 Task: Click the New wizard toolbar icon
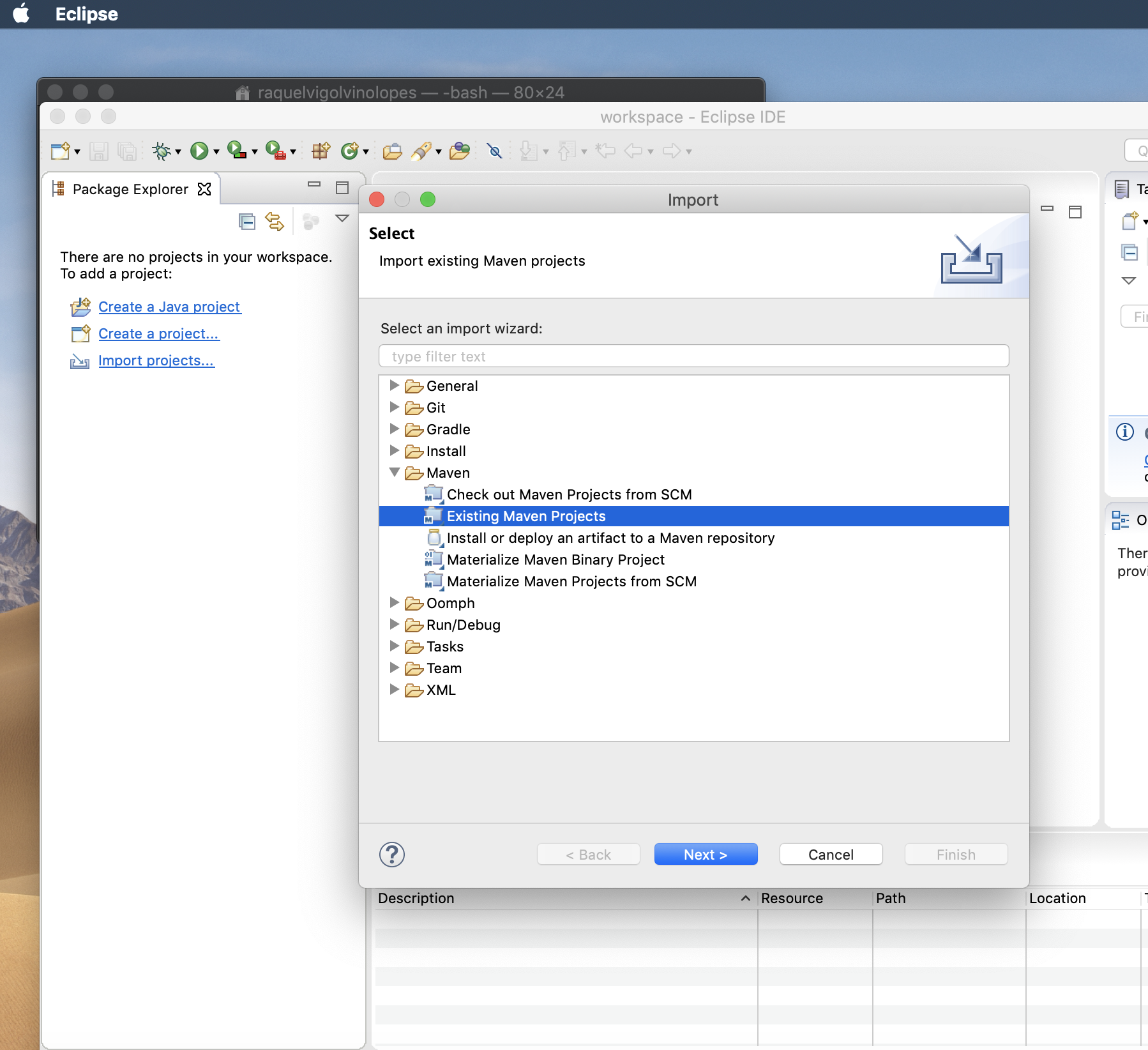pos(60,151)
